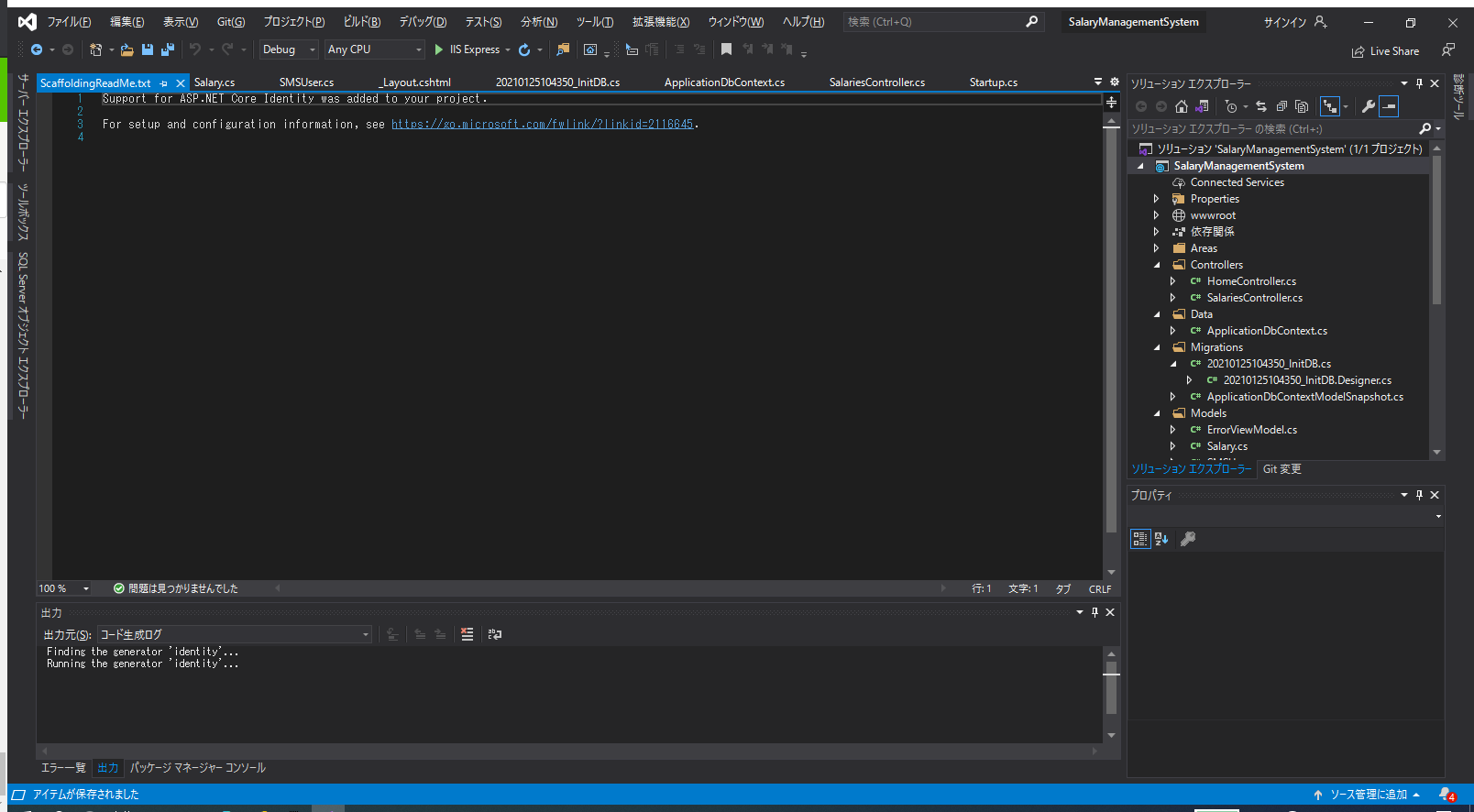Start IIS Express with the green play button
This screenshot has width=1474, height=812.
pyautogui.click(x=439, y=49)
